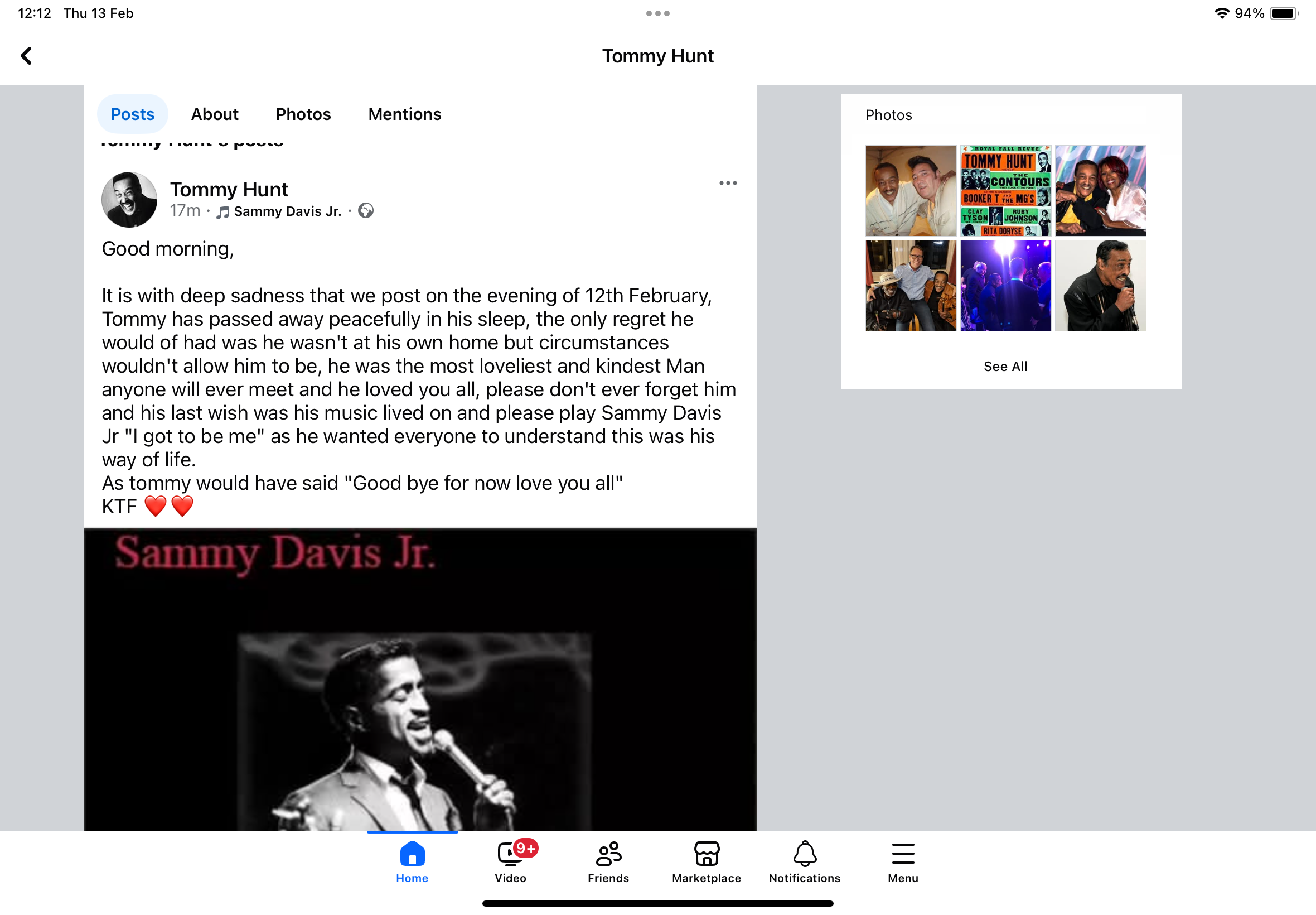The height and width of the screenshot is (915, 1316).
Task: Open the Sammy Davis Jr. video preview
Action: click(420, 680)
